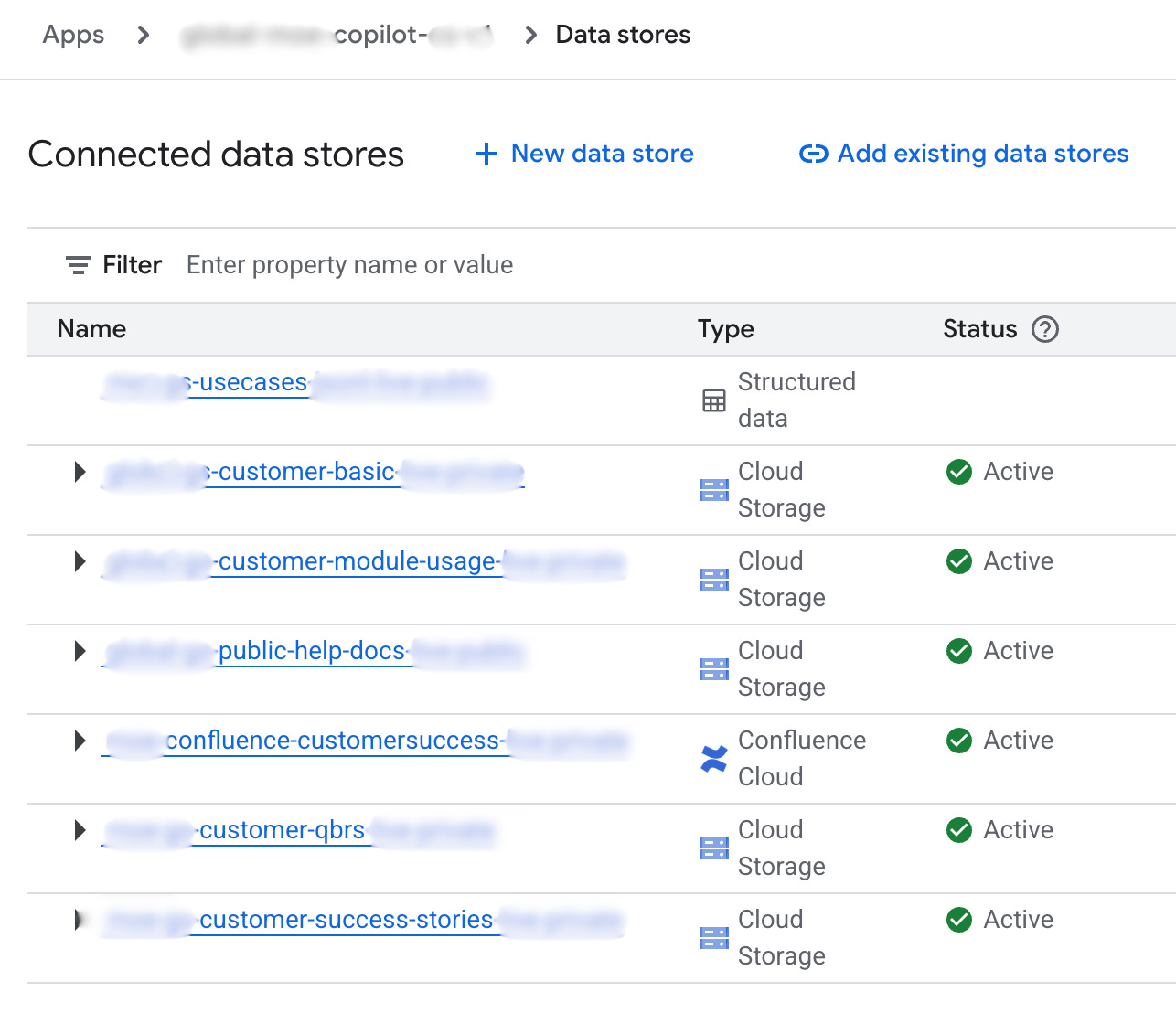Go to Apps in the breadcrumb
The width and height of the screenshot is (1176, 1013).
(x=73, y=35)
